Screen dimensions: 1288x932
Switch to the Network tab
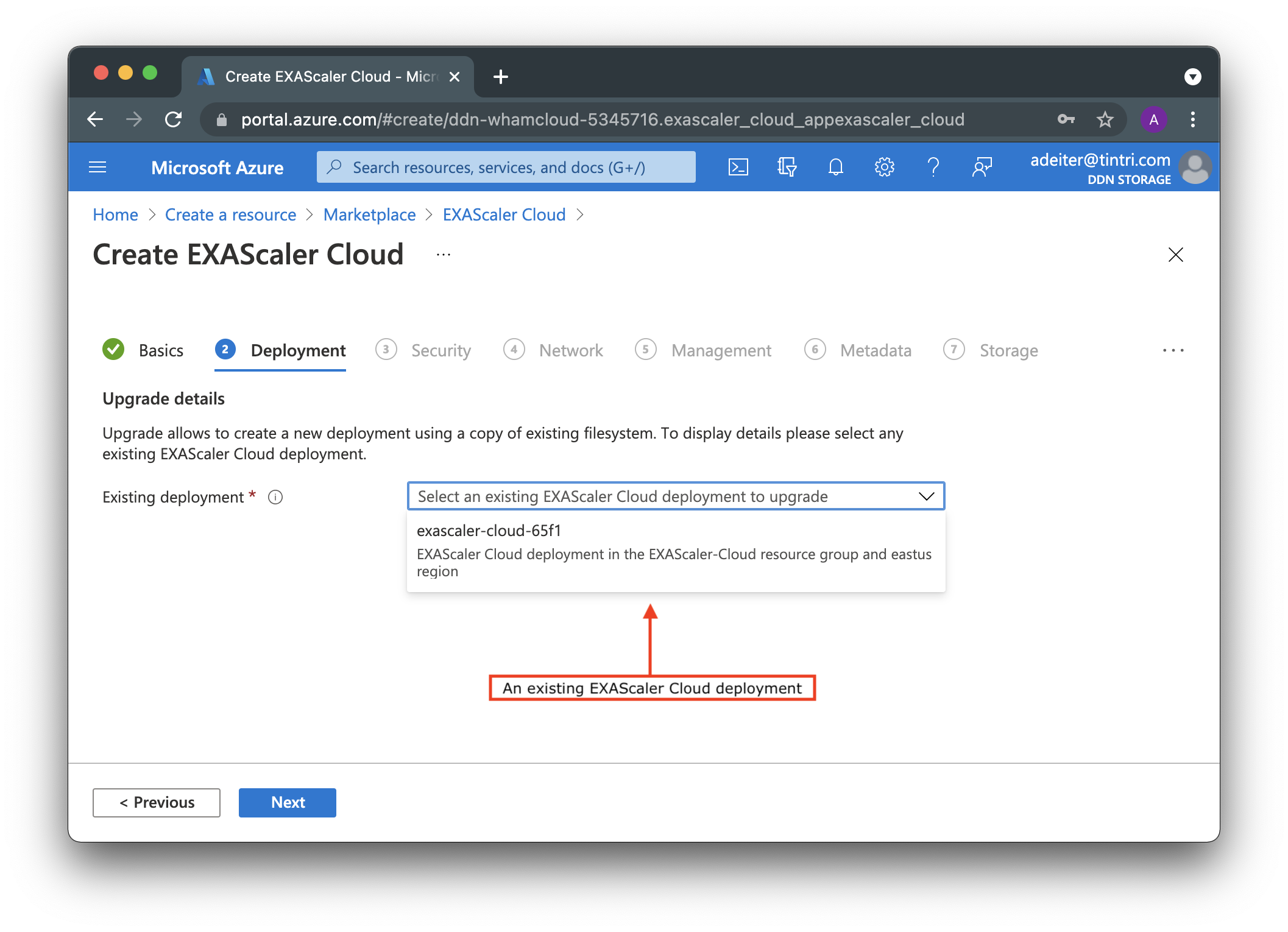[x=553, y=350]
